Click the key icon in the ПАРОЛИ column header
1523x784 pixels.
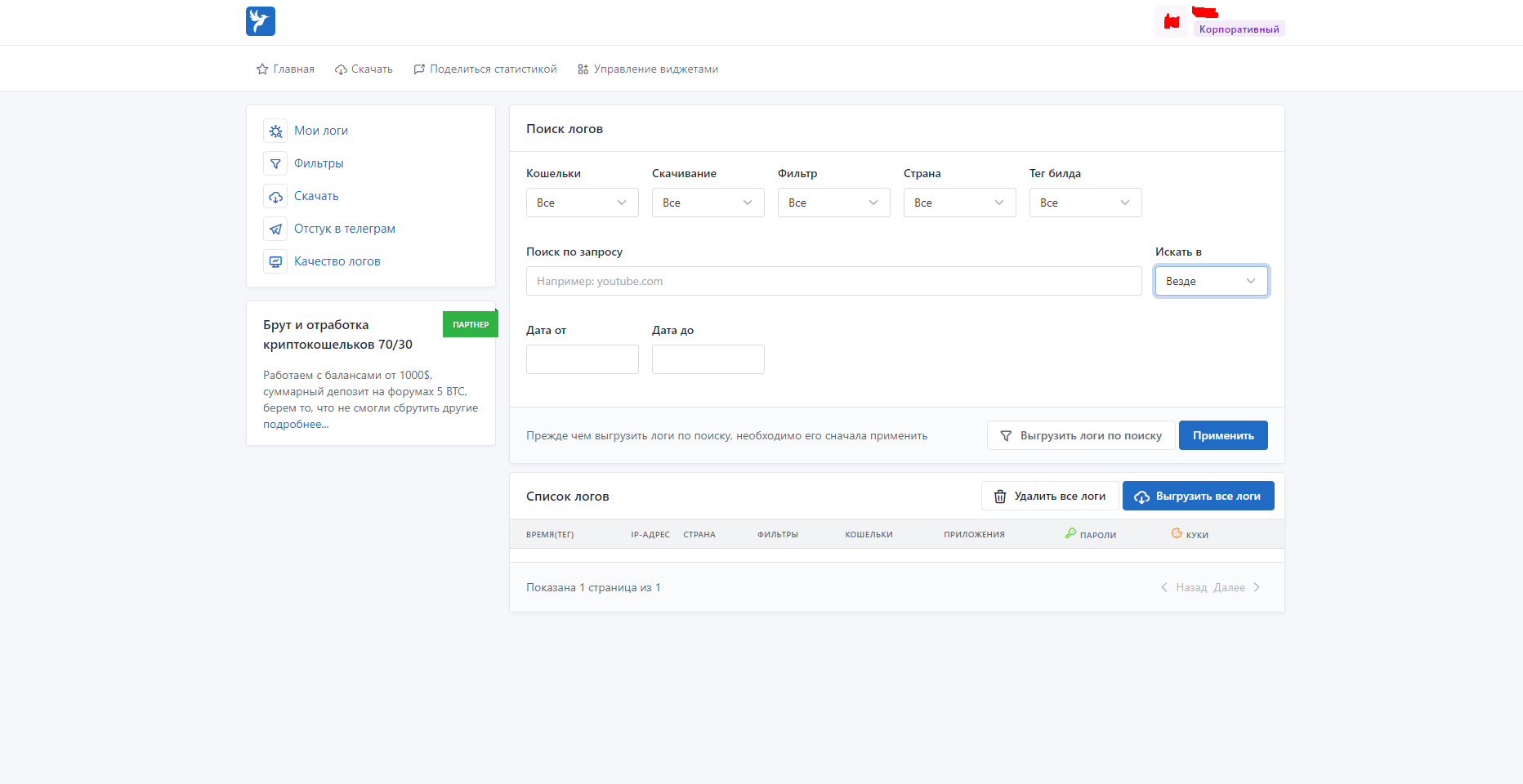pyautogui.click(x=1070, y=533)
